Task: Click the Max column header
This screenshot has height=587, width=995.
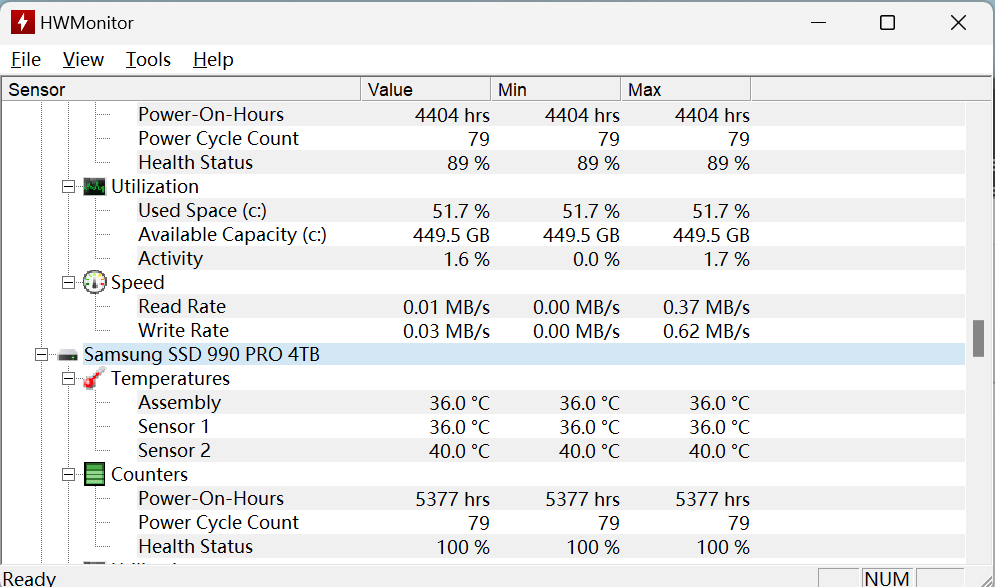Action: 685,90
